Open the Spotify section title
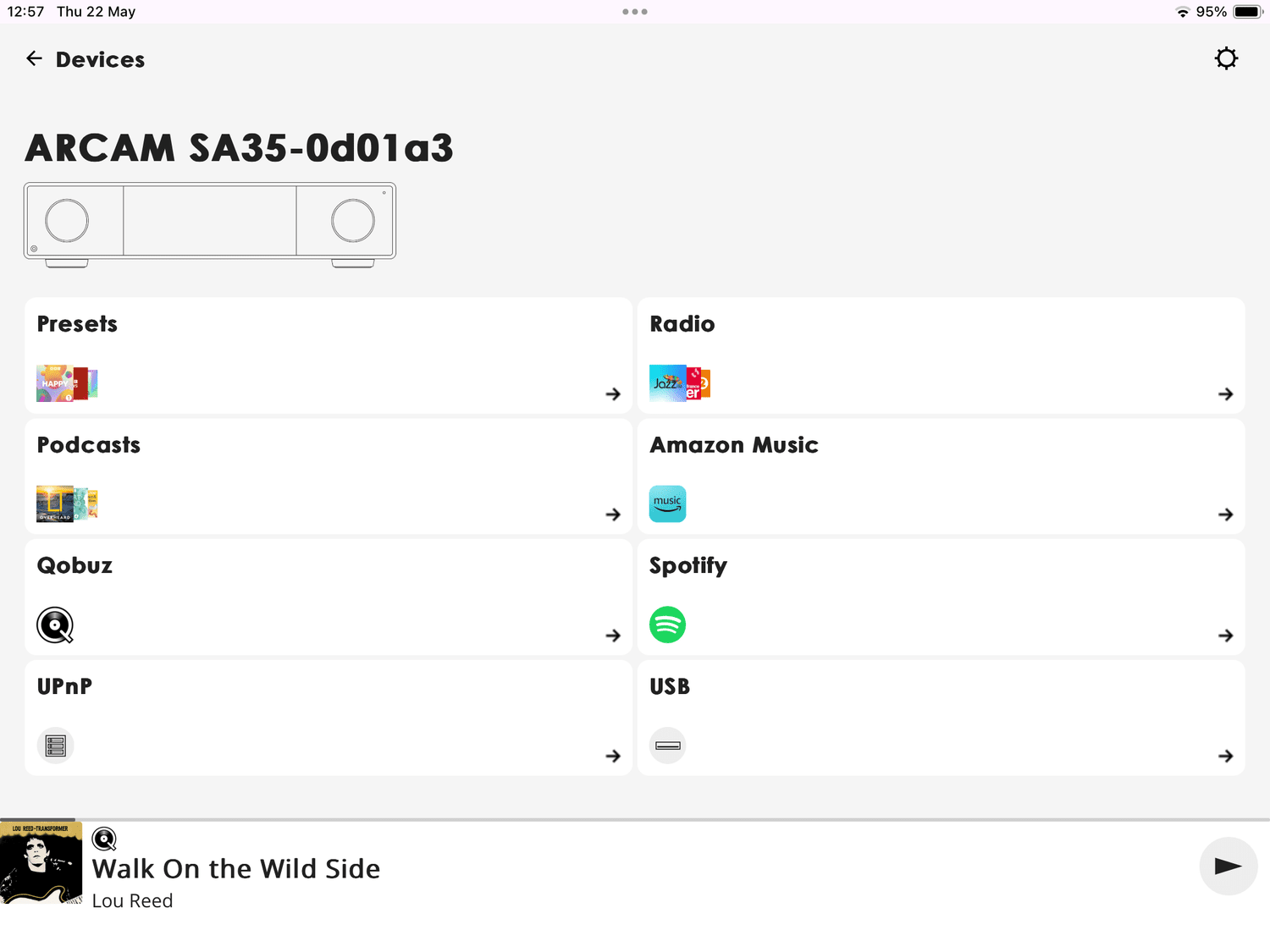 coord(688,565)
